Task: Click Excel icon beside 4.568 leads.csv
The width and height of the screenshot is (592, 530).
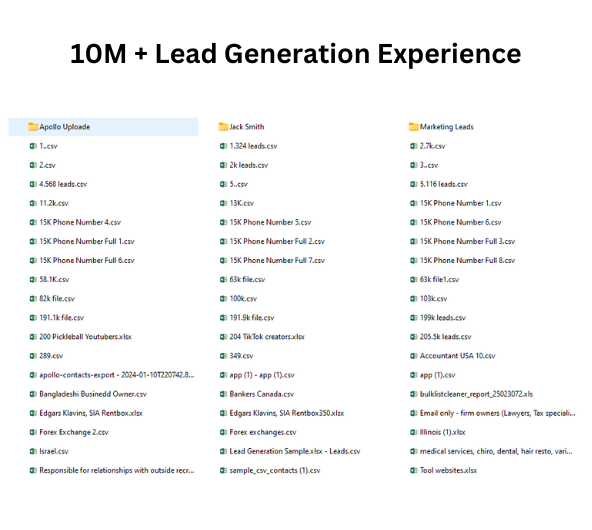Action: click(x=33, y=184)
